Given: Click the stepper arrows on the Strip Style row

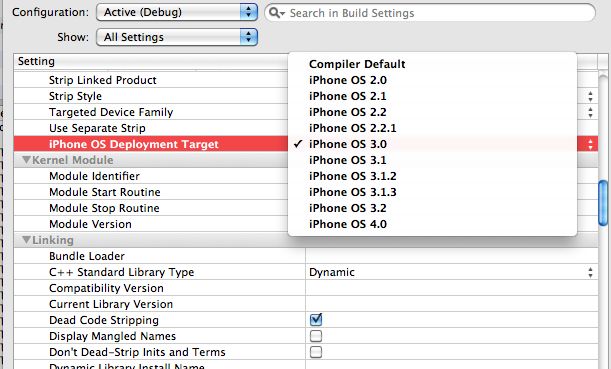Looking at the screenshot, I should click(590, 96).
